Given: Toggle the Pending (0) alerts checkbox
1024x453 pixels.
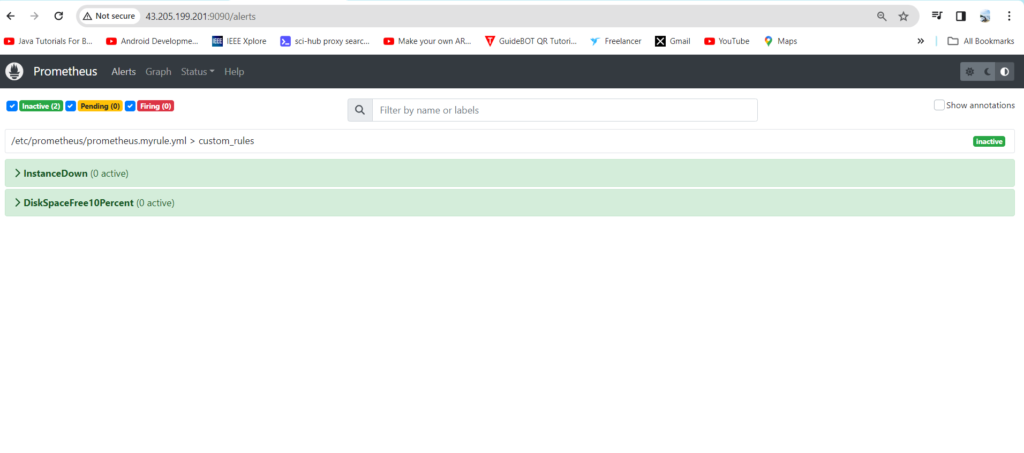Looking at the screenshot, I should (71, 106).
